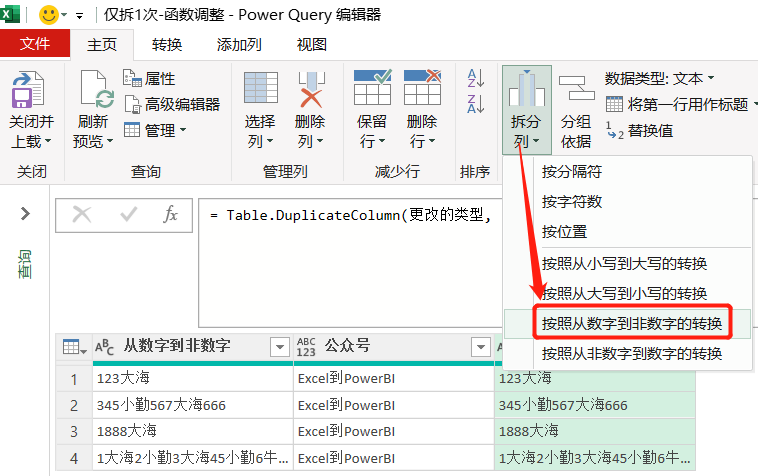Open filter dropdown of 从数字到非数字 column
Image resolution: width=758 pixels, height=476 pixels.
pos(279,346)
